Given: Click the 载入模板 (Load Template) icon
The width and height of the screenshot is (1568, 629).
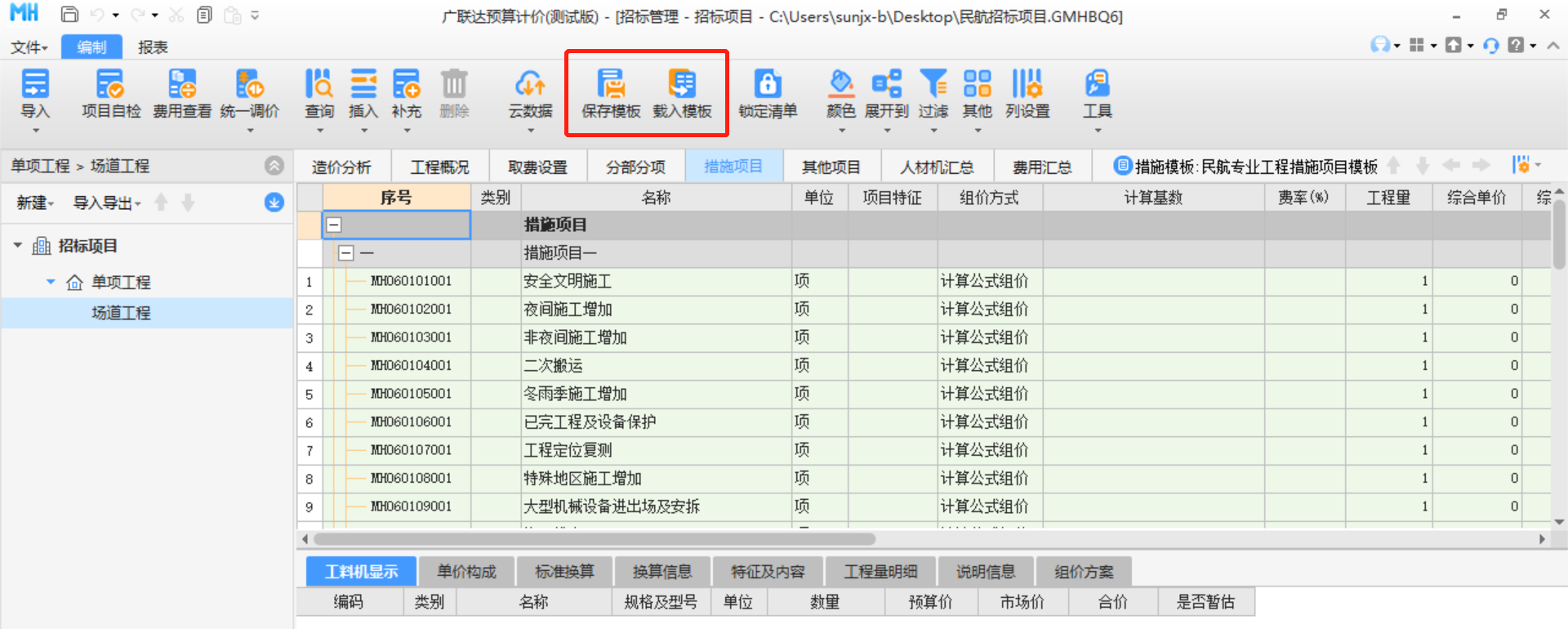Looking at the screenshot, I should tap(682, 85).
